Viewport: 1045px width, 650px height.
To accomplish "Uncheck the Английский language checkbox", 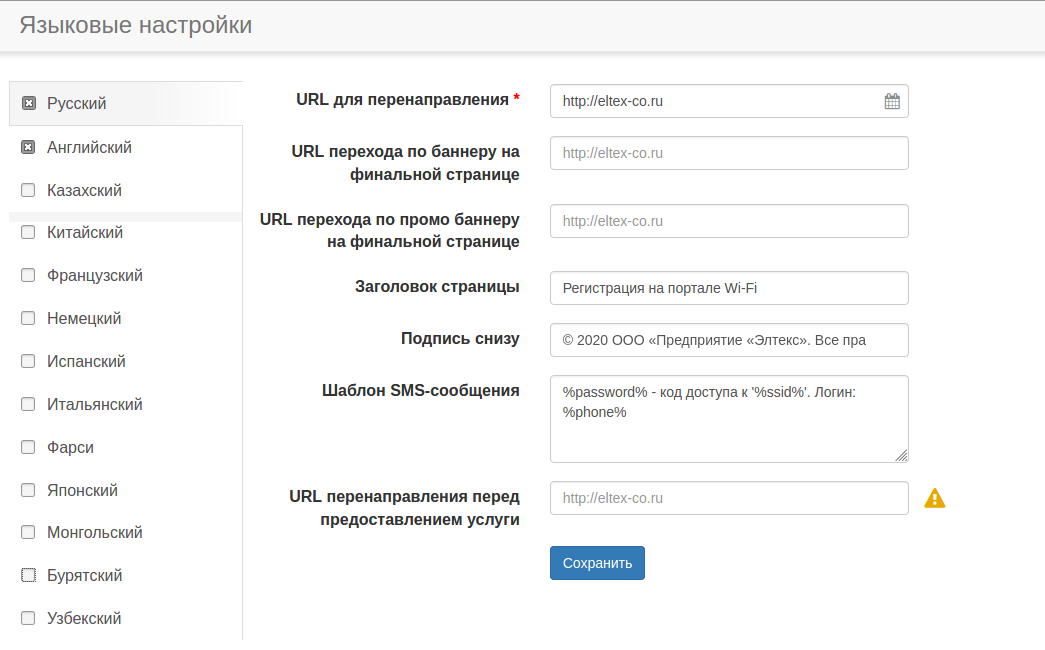I will [x=28, y=148].
